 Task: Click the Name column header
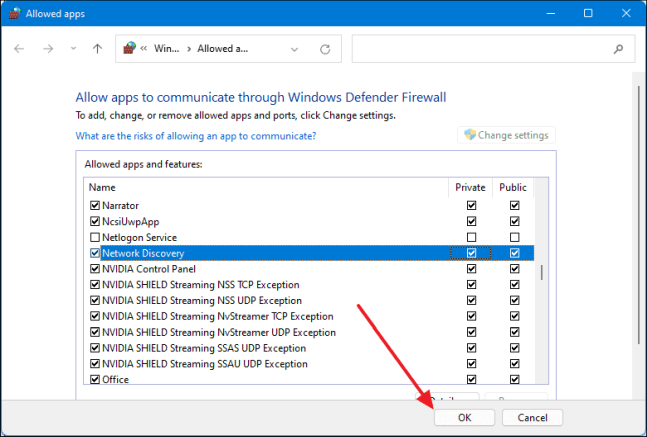pos(102,187)
